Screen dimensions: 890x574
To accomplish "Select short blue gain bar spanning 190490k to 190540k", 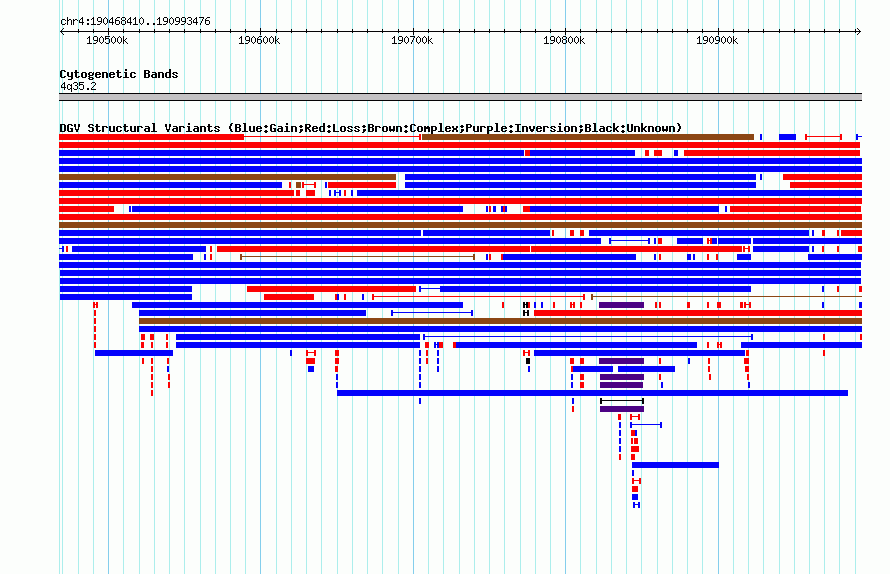I will click(x=134, y=353).
